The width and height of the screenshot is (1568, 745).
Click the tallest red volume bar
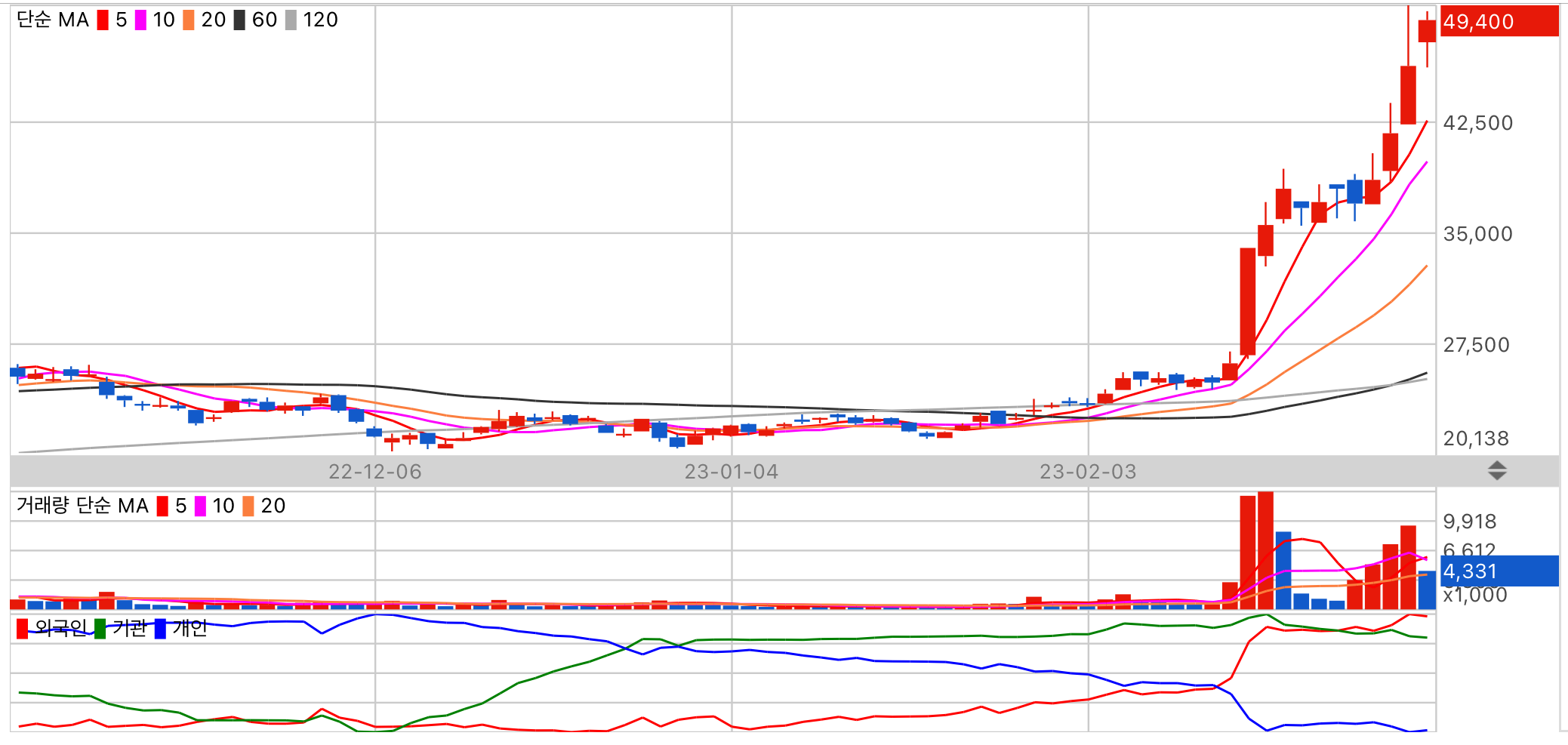[x=1266, y=550]
